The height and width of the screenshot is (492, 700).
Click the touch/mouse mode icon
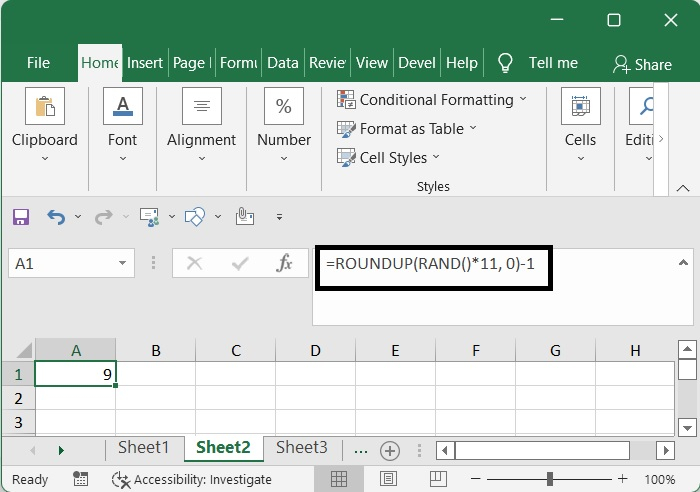coord(245,217)
